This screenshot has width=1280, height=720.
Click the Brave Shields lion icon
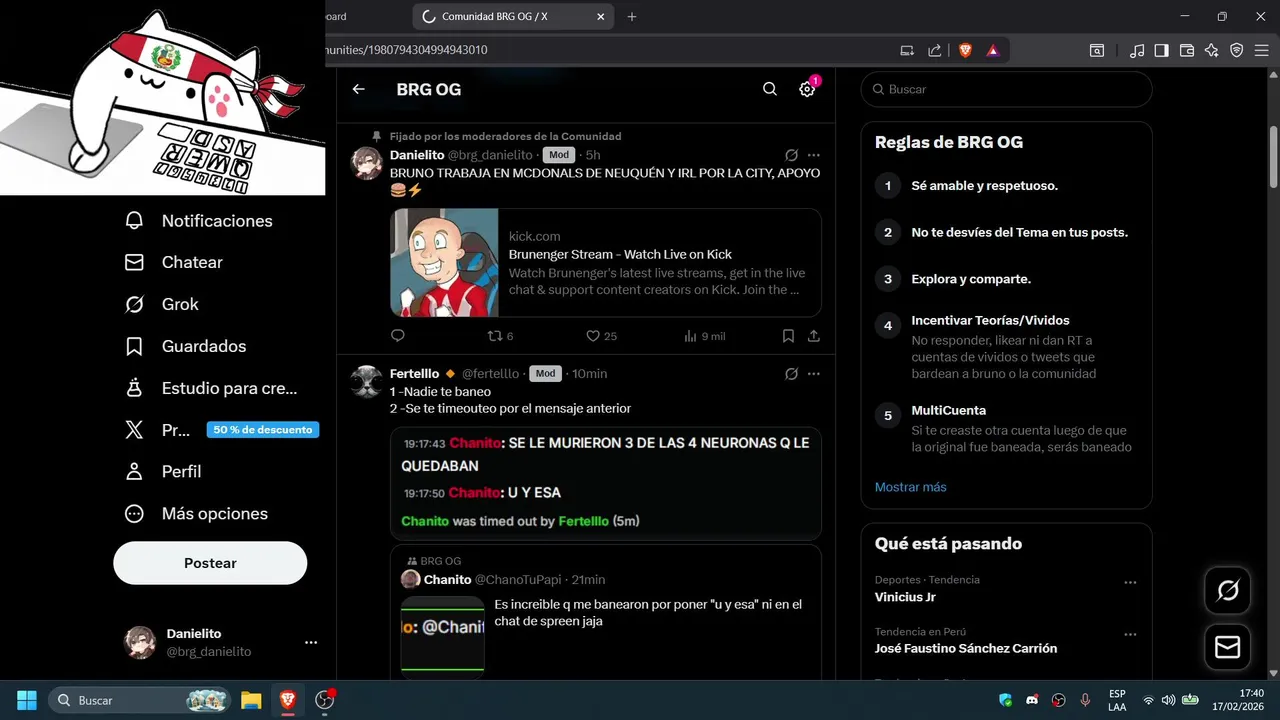point(965,49)
